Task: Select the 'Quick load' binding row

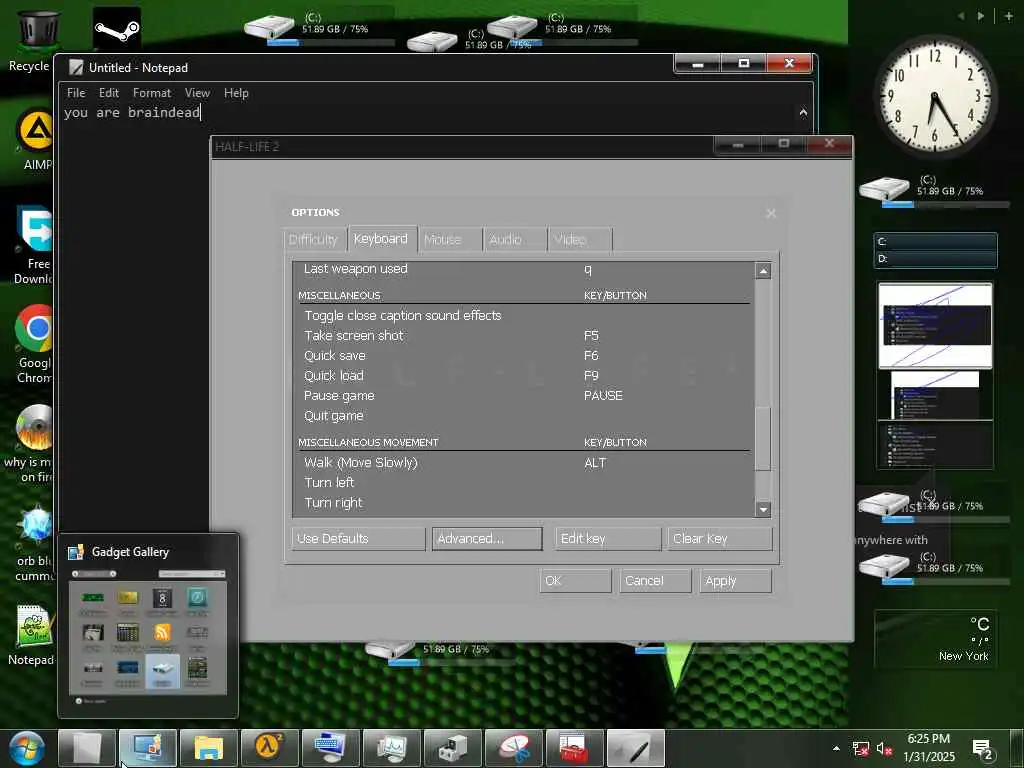Action: click(523, 376)
